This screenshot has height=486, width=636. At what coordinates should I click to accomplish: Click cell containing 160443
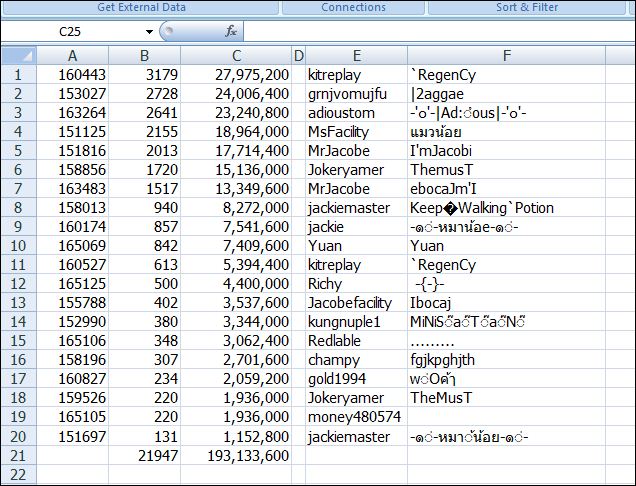73,75
